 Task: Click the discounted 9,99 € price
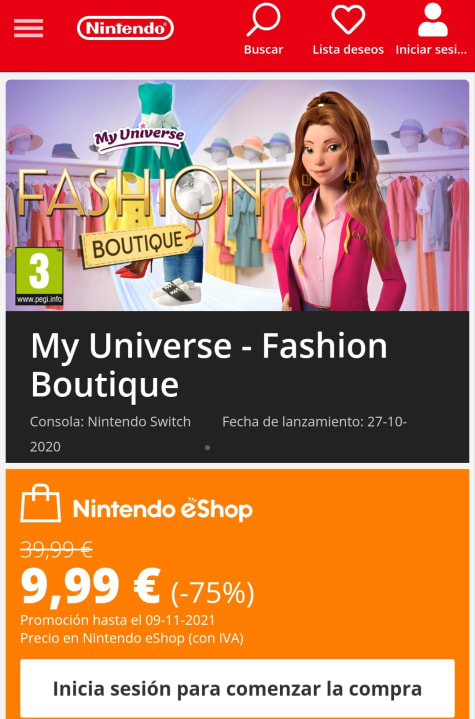pyautogui.click(x=91, y=586)
